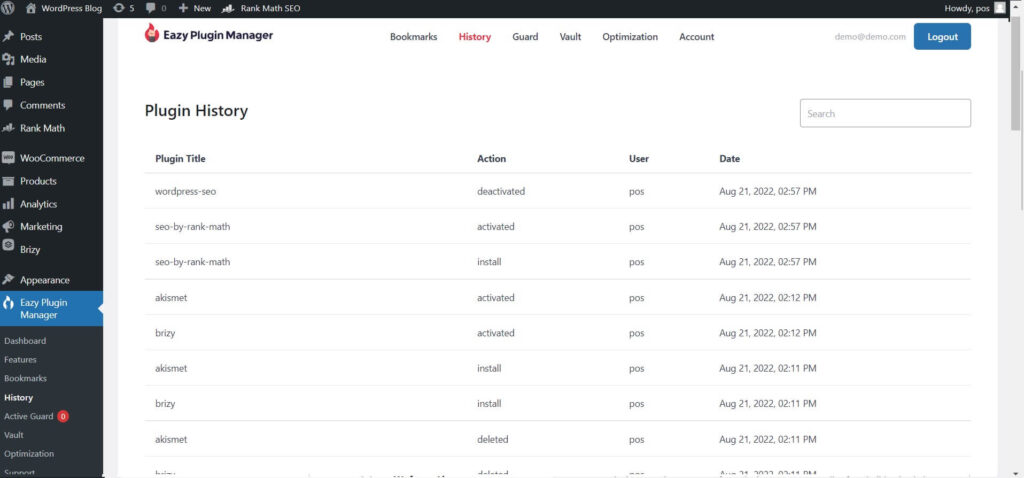Screen dimensions: 1024x478
Task: Click the Active Guard red 0 badge
Action: [63, 416]
